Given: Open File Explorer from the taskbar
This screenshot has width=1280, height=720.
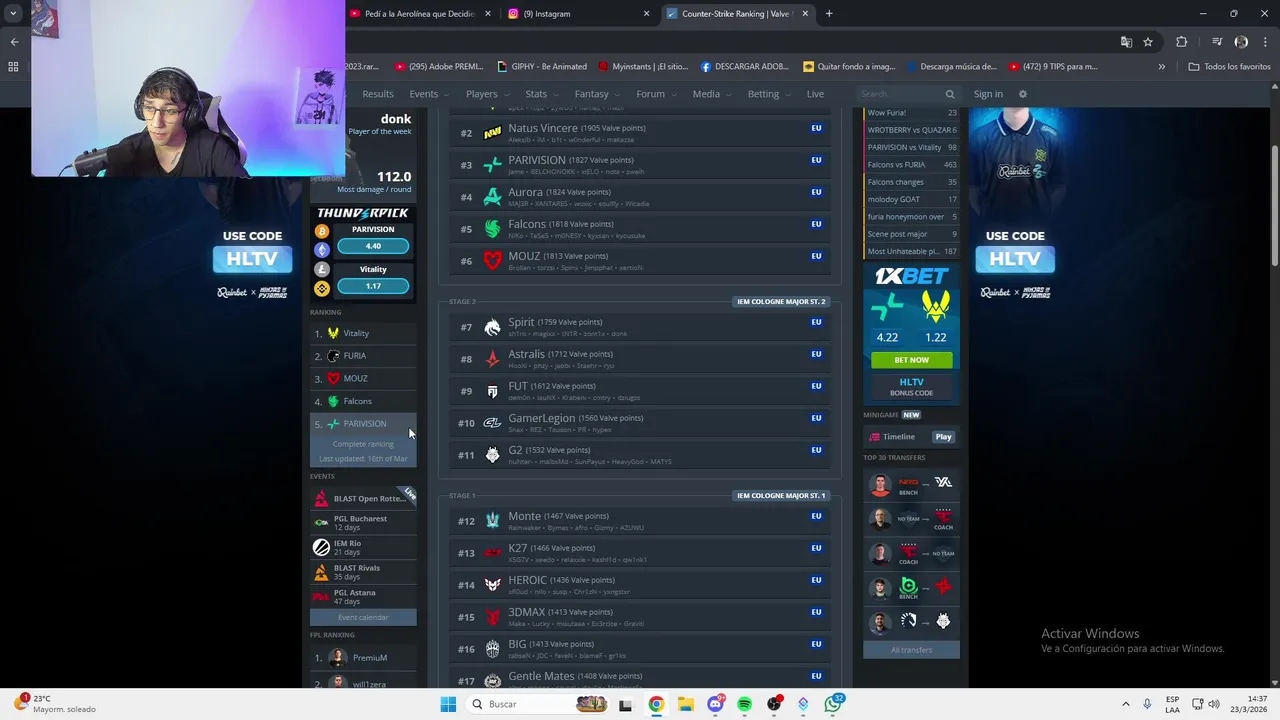Looking at the screenshot, I should coord(685,704).
